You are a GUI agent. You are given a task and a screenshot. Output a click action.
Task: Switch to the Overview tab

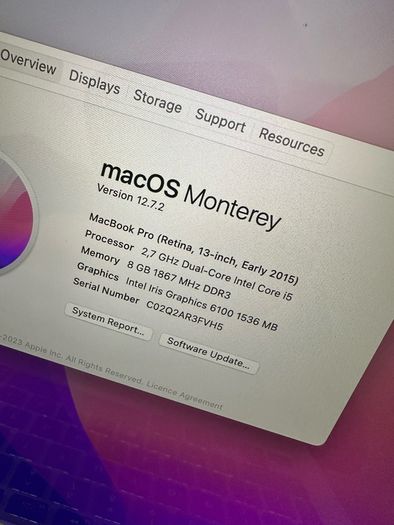pyautogui.click(x=28, y=62)
